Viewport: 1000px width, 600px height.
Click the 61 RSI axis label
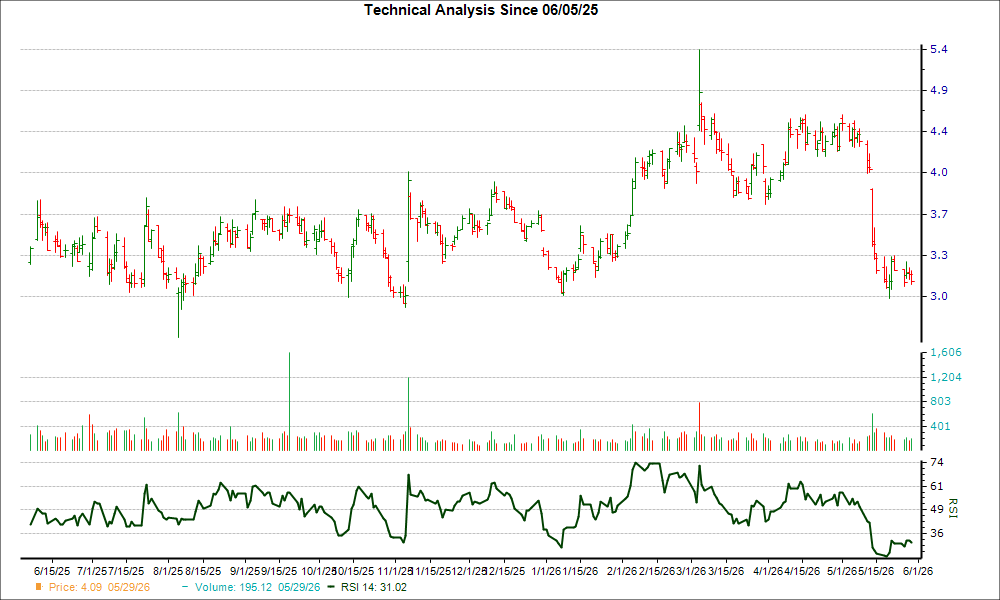pyautogui.click(x=937, y=487)
